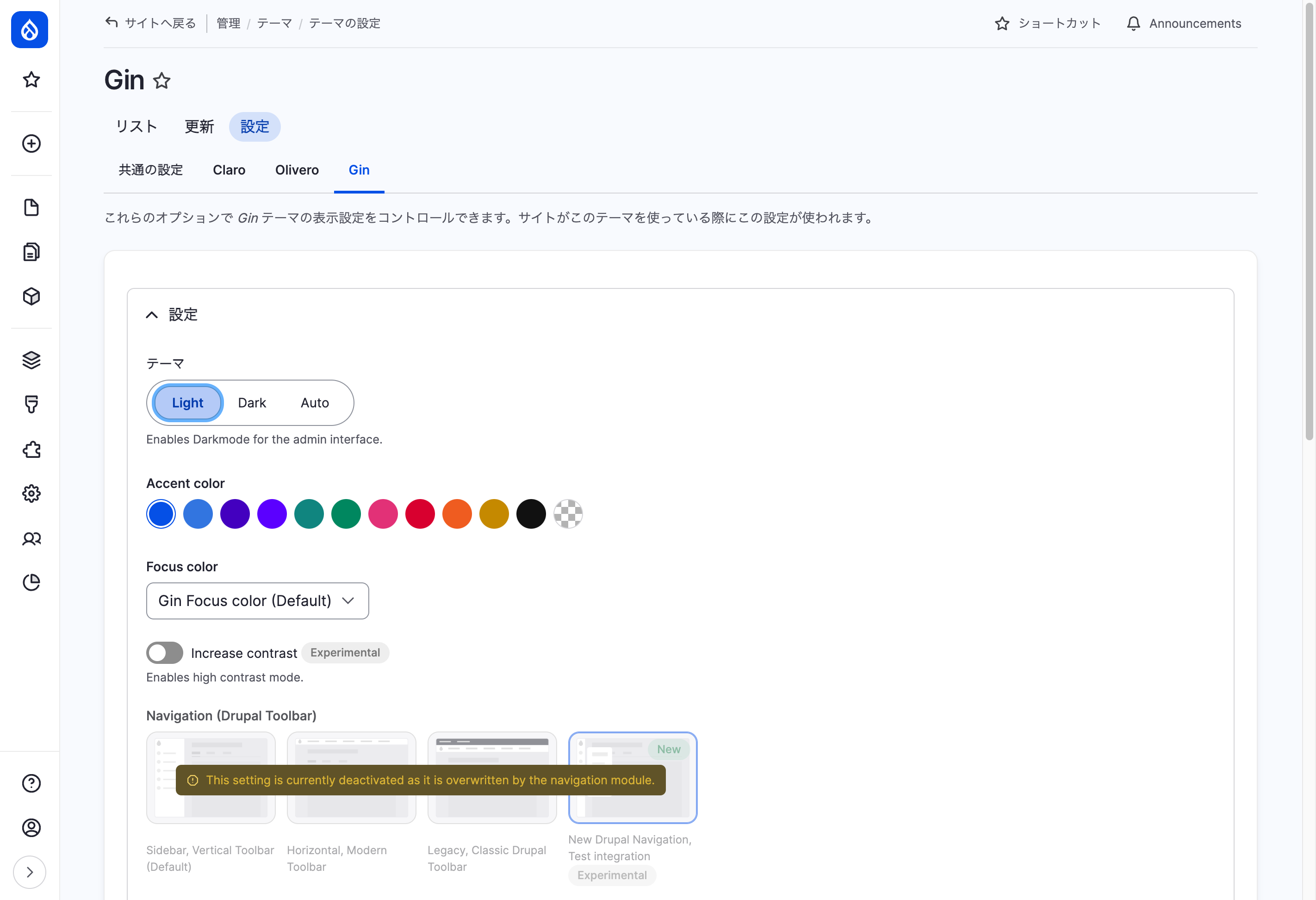This screenshot has width=1316, height=900.
Task: Select New Drupal Navigation thumbnail
Action: (x=633, y=778)
